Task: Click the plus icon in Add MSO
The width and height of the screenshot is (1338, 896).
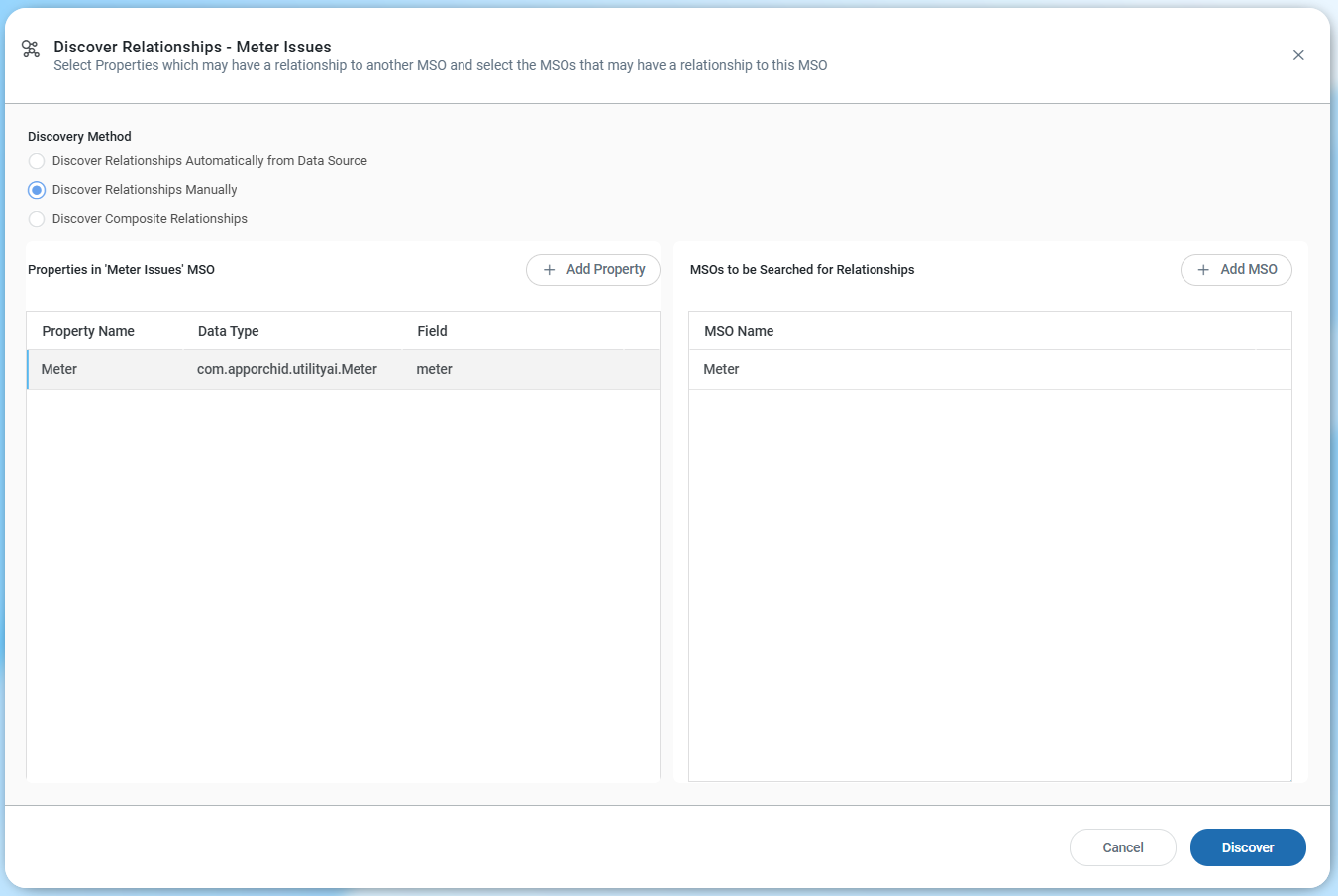Action: [1203, 270]
